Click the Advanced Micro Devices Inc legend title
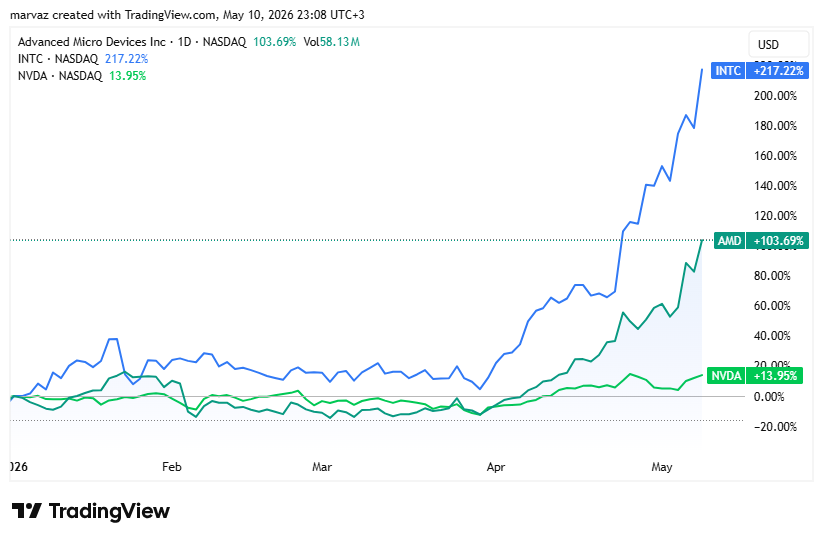 pos(92,42)
